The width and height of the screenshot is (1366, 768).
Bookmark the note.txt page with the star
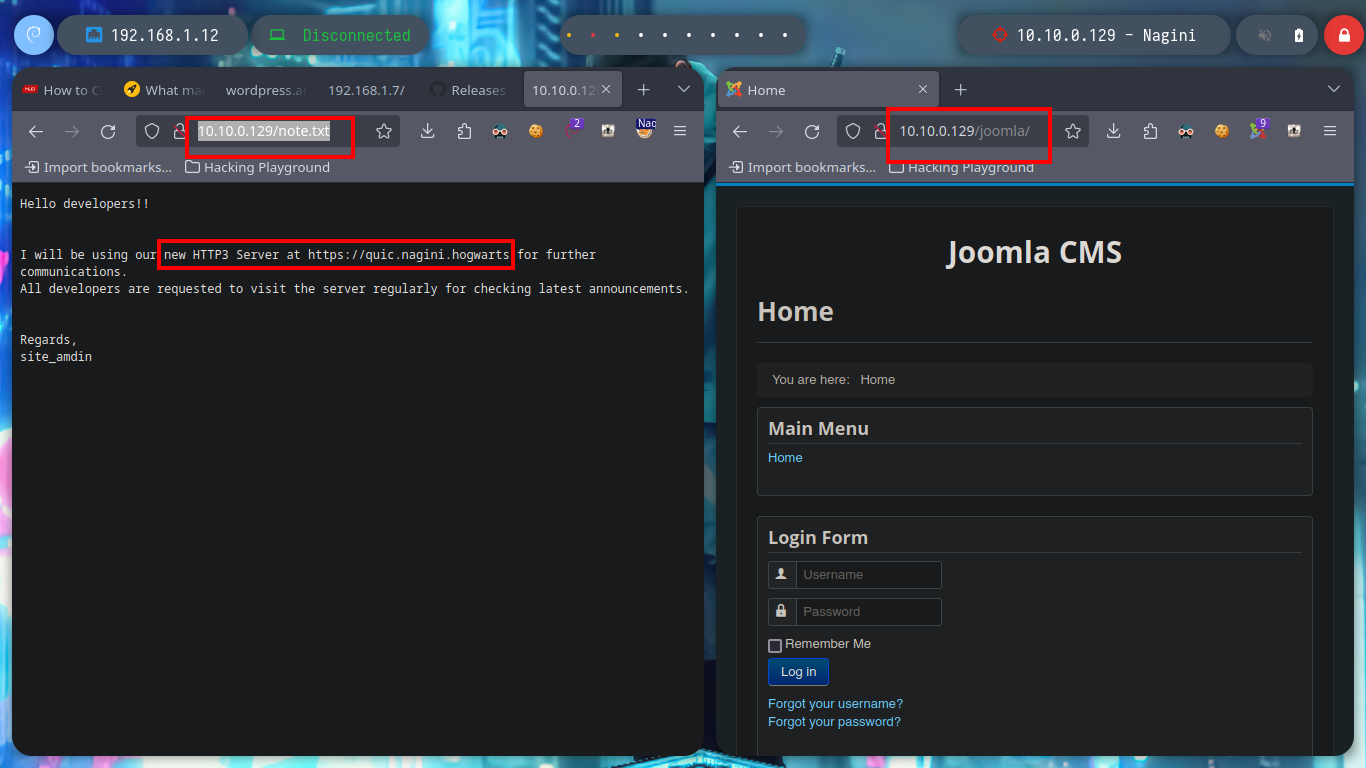point(384,131)
